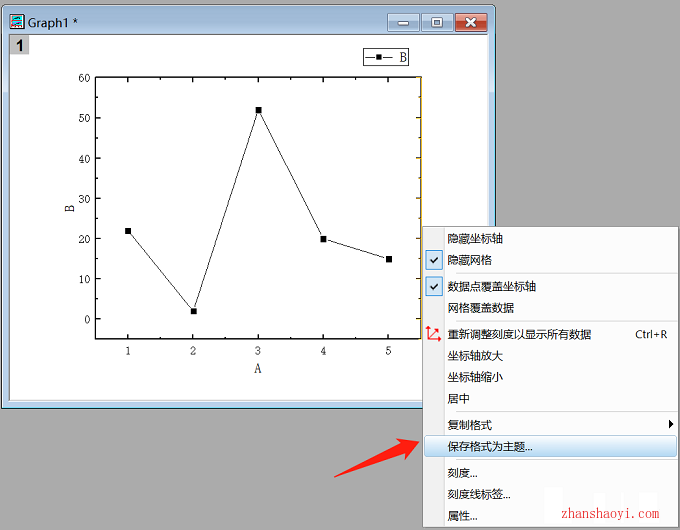
Task: Click 保存格式为主题... menu entry
Action: [550, 446]
